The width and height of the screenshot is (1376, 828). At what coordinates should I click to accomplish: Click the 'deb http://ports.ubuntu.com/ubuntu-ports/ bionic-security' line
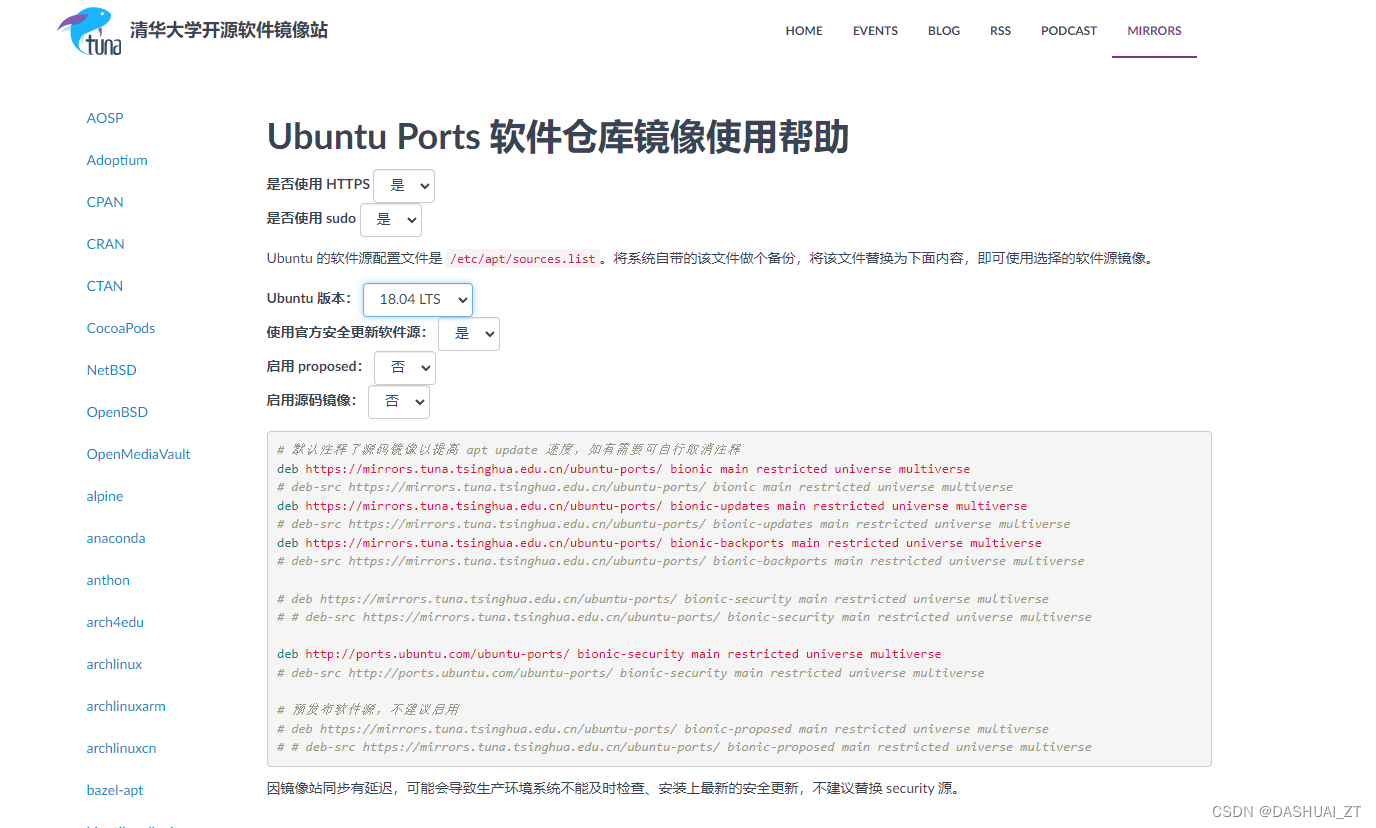609,654
